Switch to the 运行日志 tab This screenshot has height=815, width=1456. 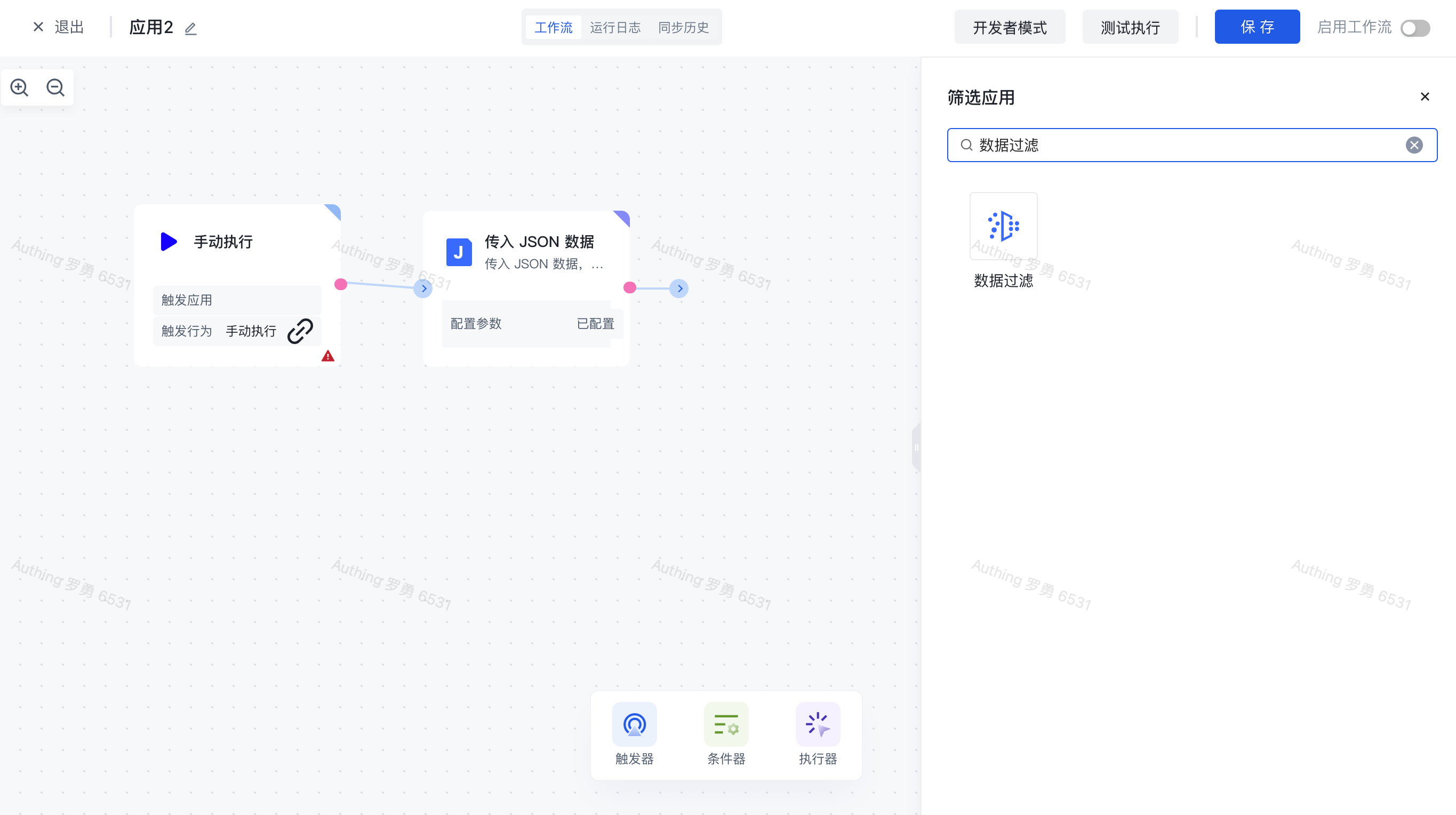pyautogui.click(x=615, y=27)
